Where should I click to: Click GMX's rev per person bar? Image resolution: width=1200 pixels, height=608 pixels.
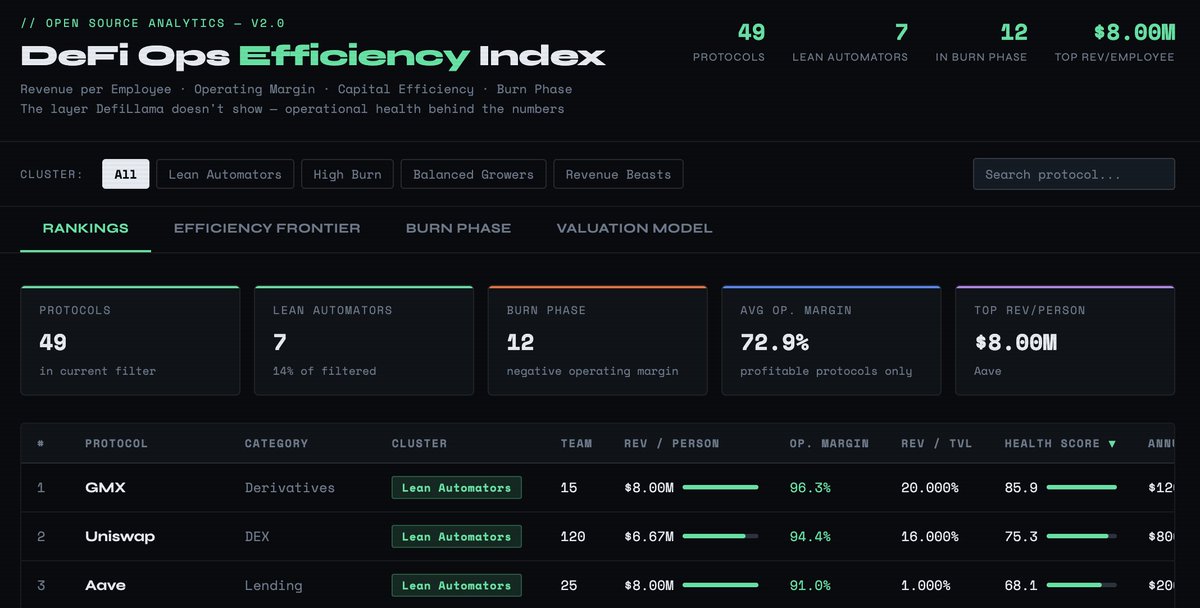pyautogui.click(x=720, y=488)
